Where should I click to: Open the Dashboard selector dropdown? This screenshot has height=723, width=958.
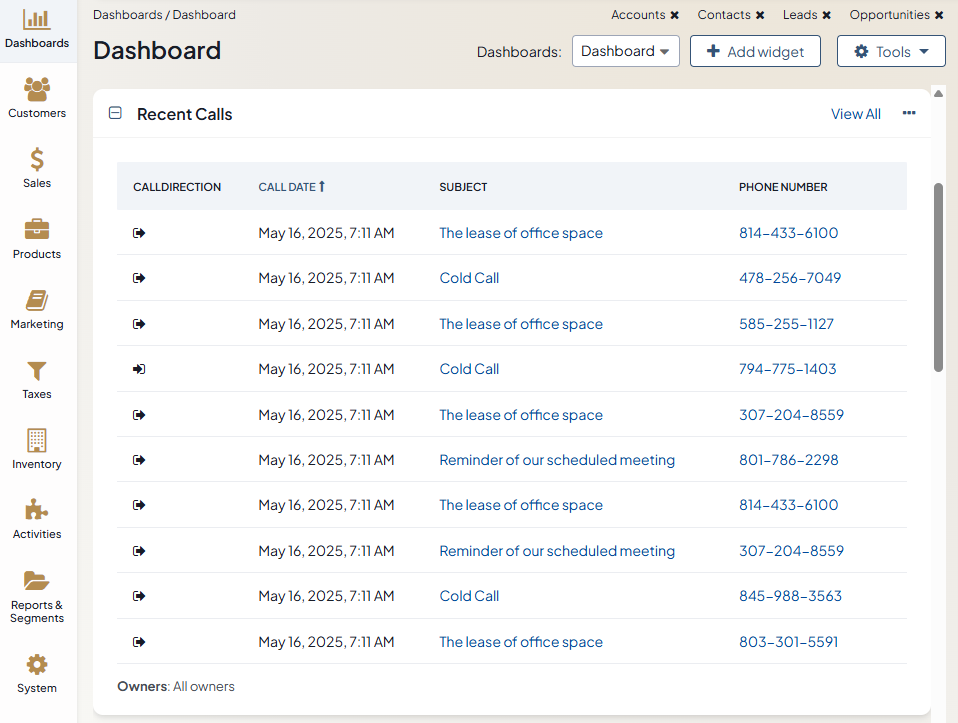click(625, 51)
